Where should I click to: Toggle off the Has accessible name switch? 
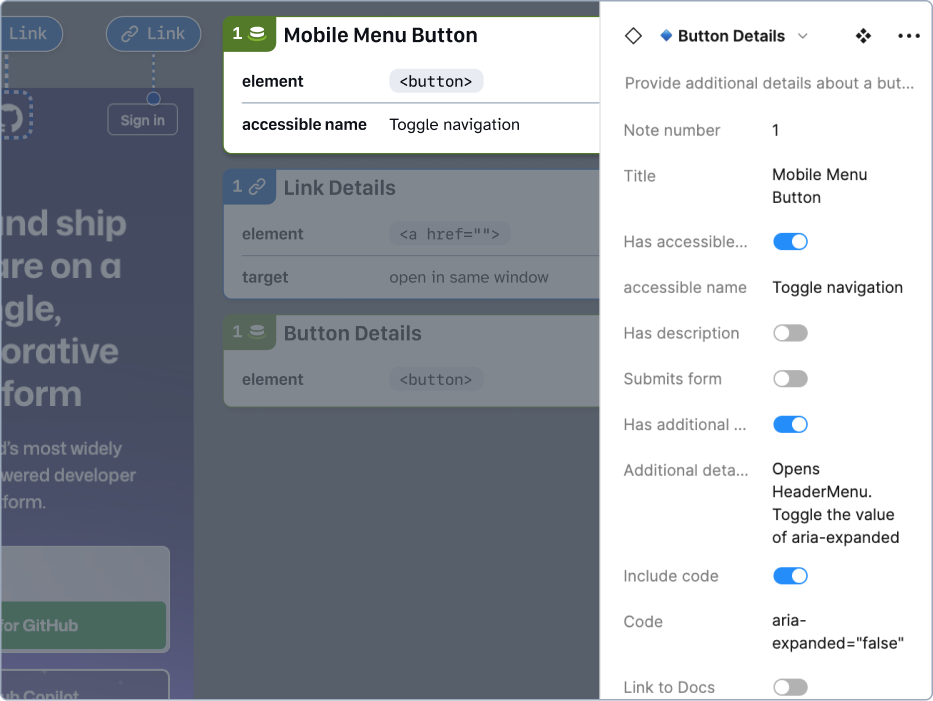(x=790, y=242)
